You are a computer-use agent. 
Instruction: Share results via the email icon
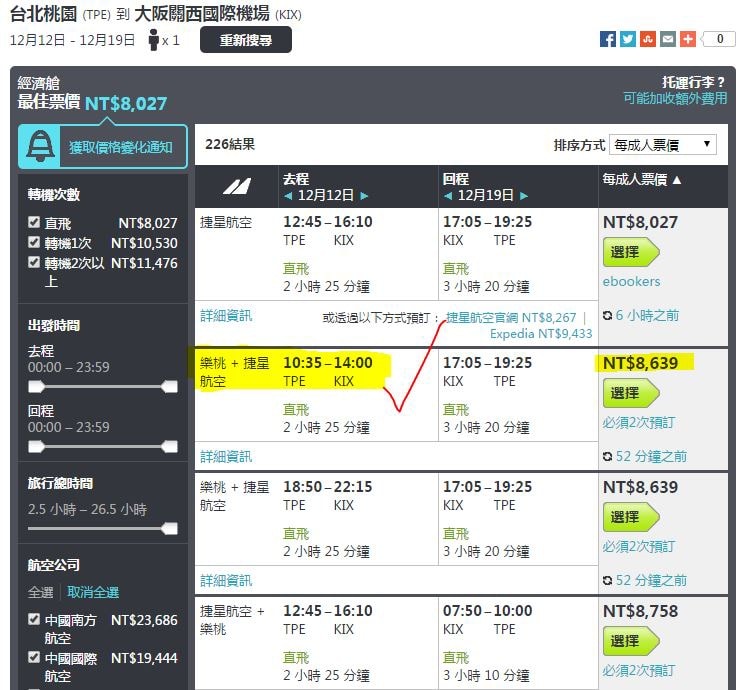[x=668, y=39]
